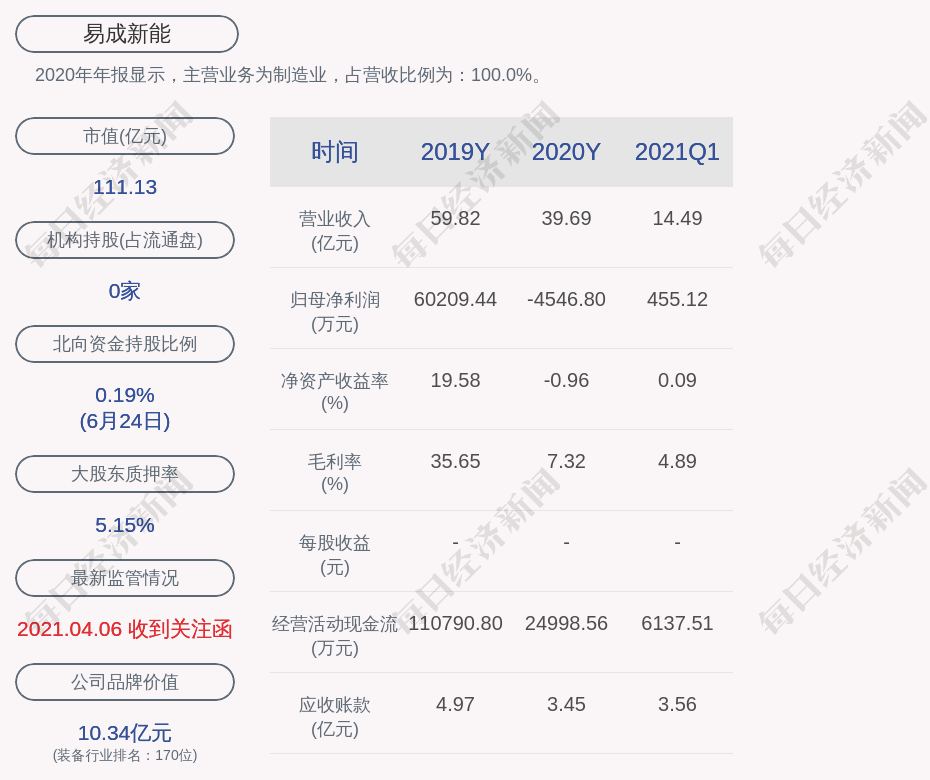The width and height of the screenshot is (930, 780).
Task: Select the 应收账款(亿元) row label
Action: pyautogui.click(x=335, y=716)
